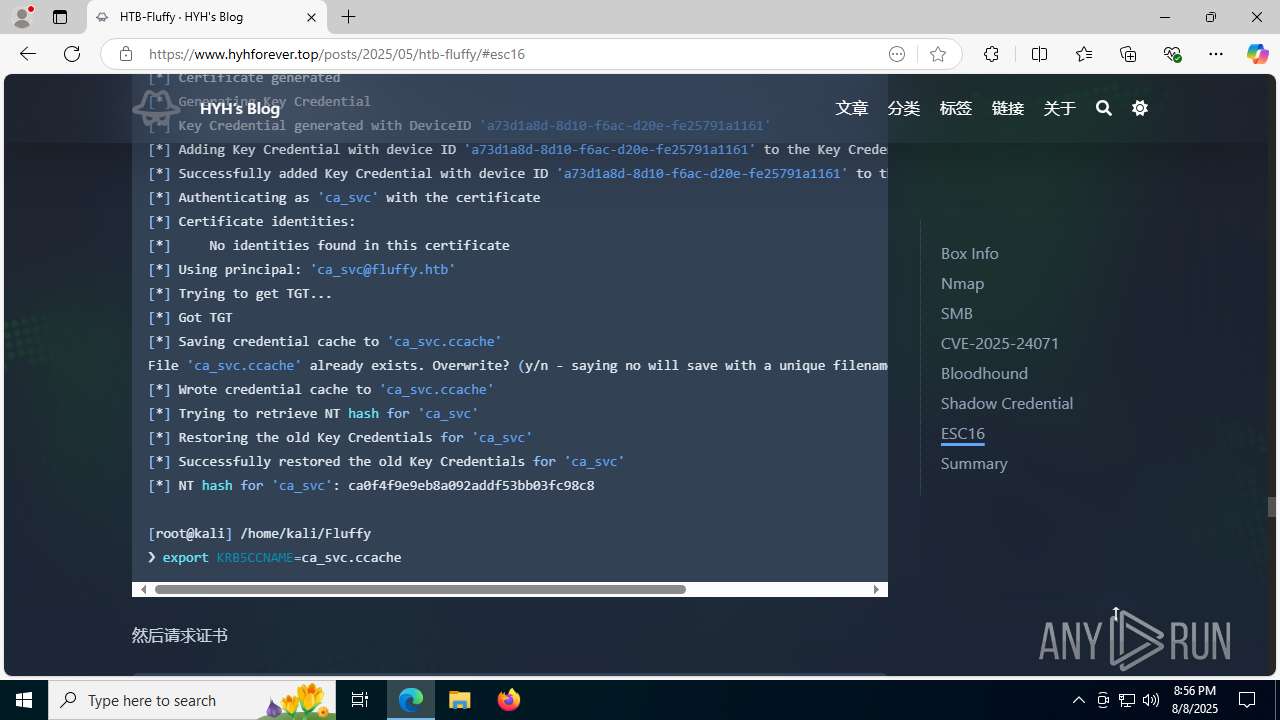Toggle split screen view

click(1039, 54)
